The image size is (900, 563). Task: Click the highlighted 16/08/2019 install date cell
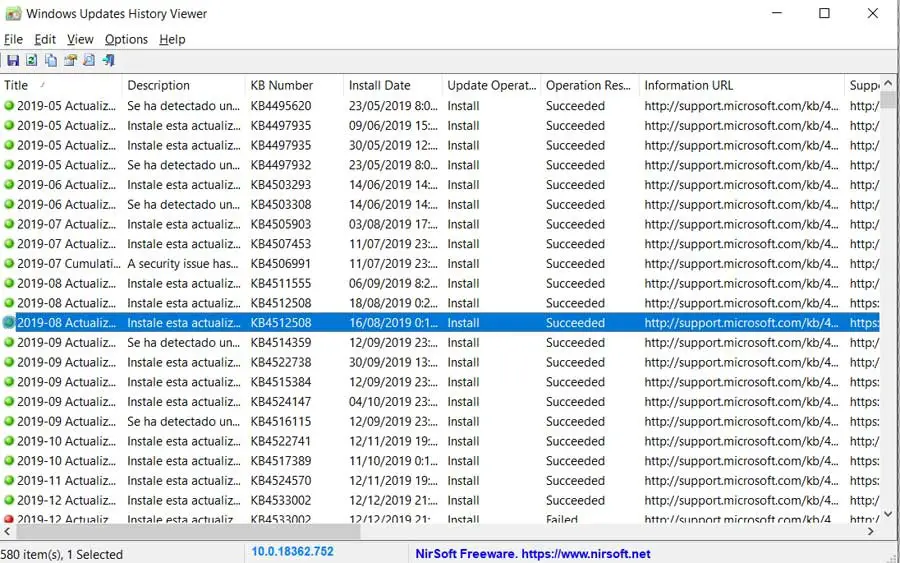393,323
